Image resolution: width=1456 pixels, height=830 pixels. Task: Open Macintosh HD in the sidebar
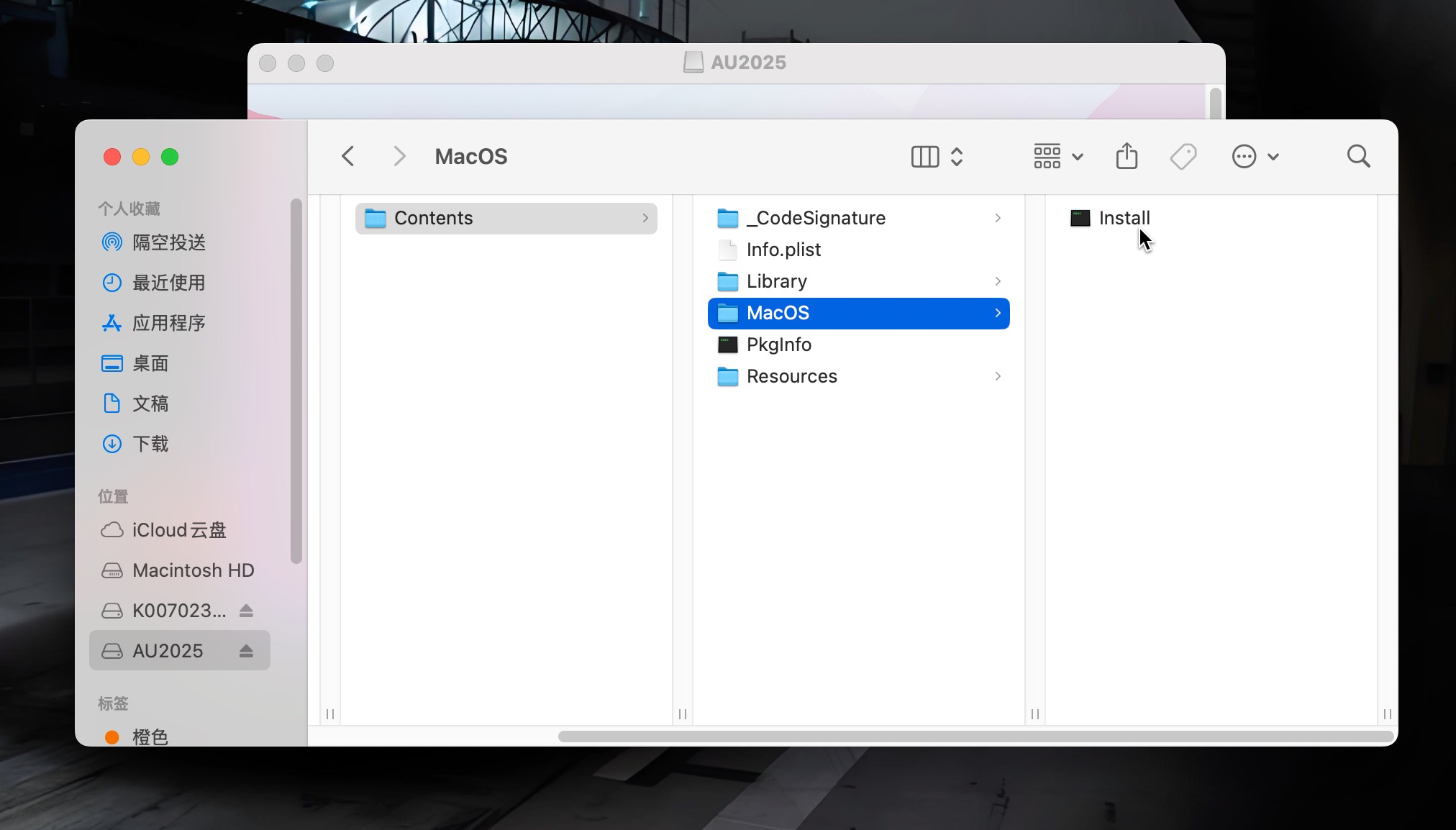[x=193, y=570]
